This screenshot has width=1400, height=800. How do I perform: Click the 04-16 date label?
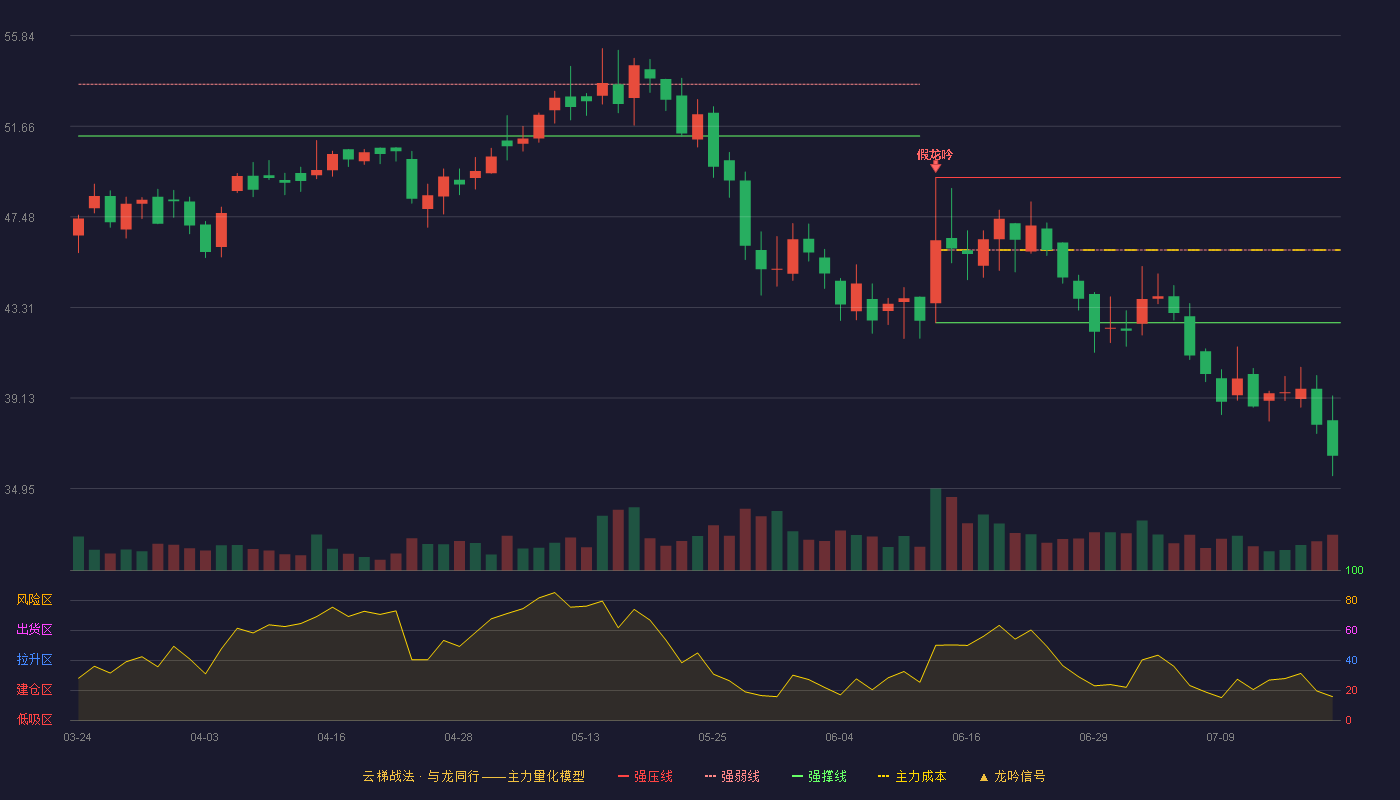[331, 737]
